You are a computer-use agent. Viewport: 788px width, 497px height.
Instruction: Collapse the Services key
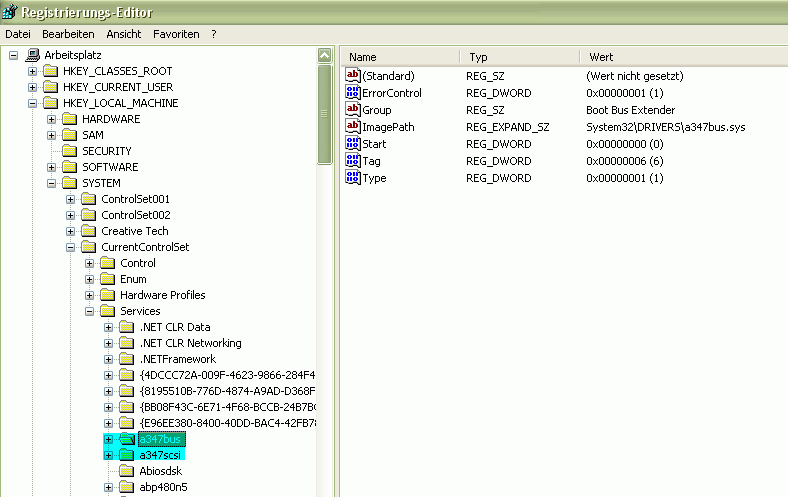point(90,312)
